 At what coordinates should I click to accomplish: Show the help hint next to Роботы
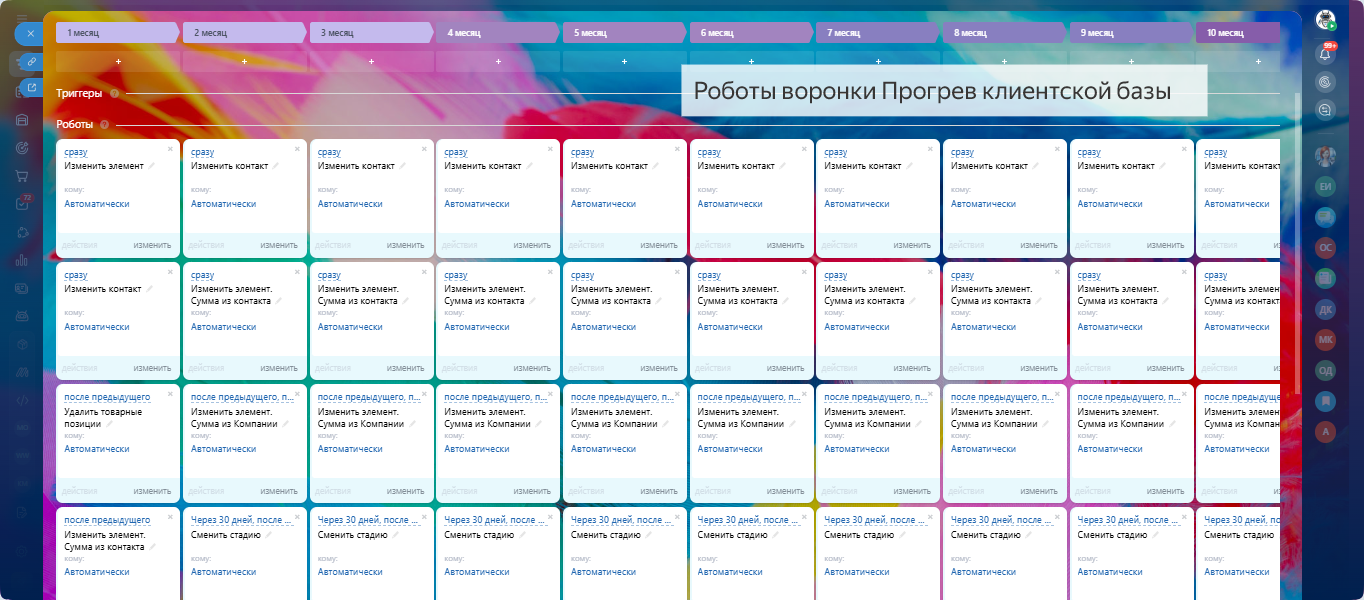click(105, 125)
